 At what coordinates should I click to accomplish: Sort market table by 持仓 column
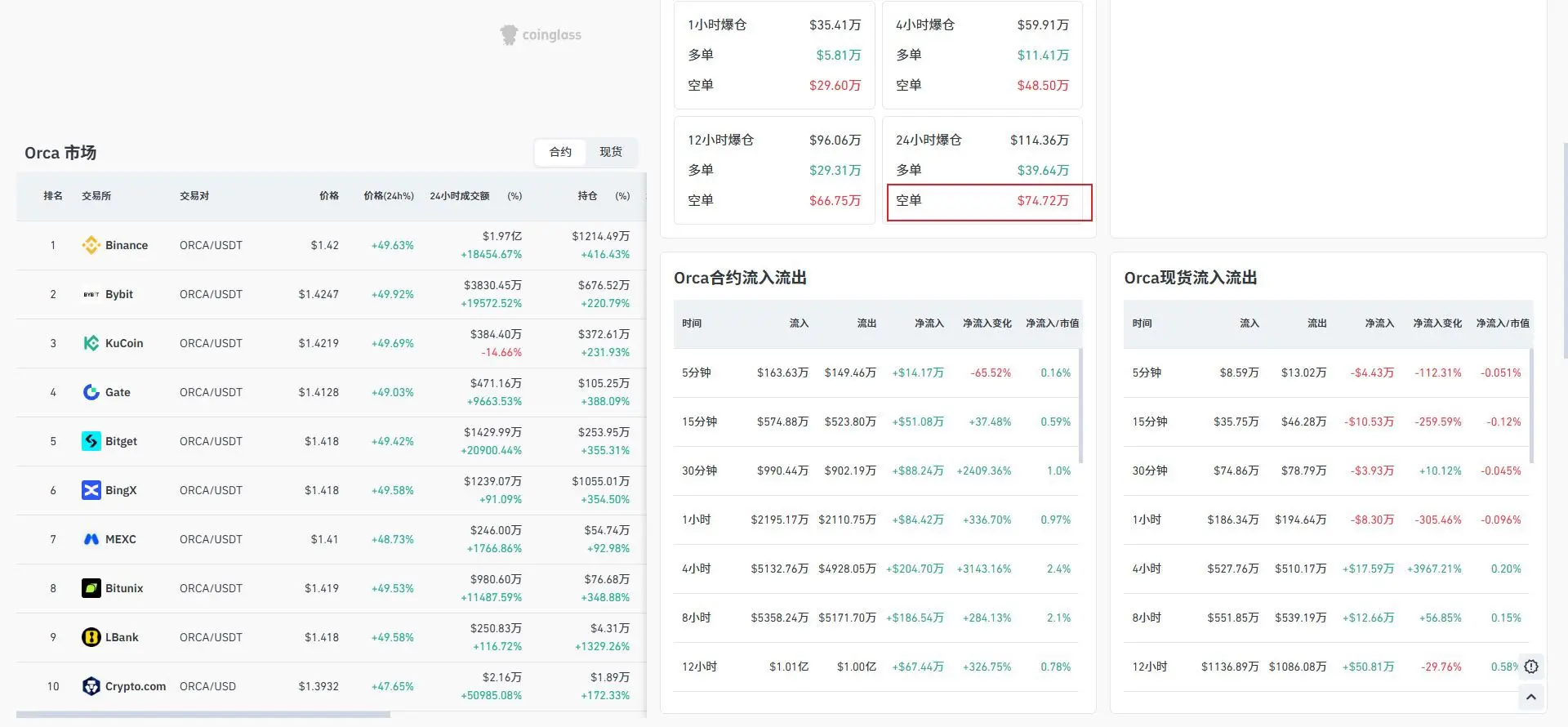point(587,196)
